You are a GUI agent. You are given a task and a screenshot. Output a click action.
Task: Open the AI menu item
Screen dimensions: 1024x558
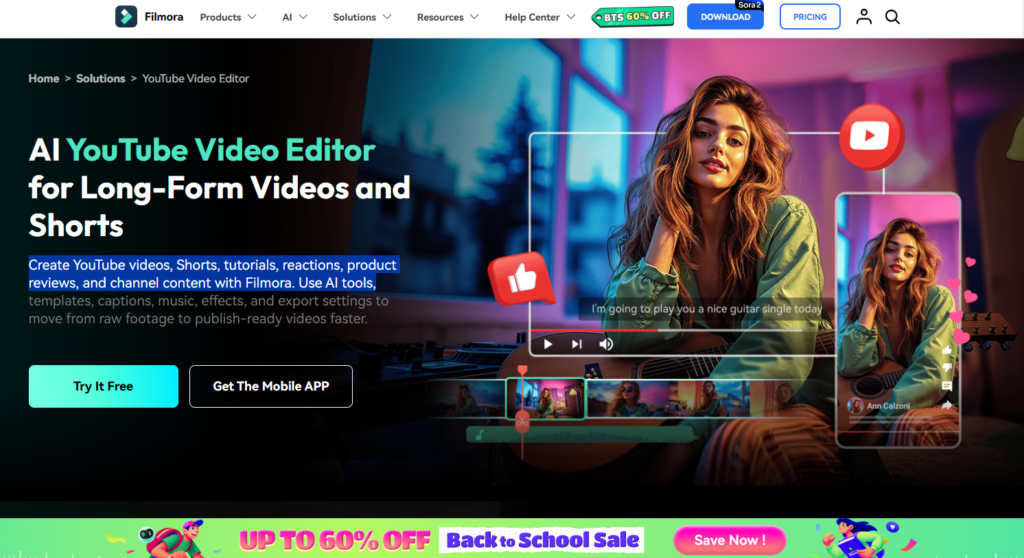click(x=287, y=17)
